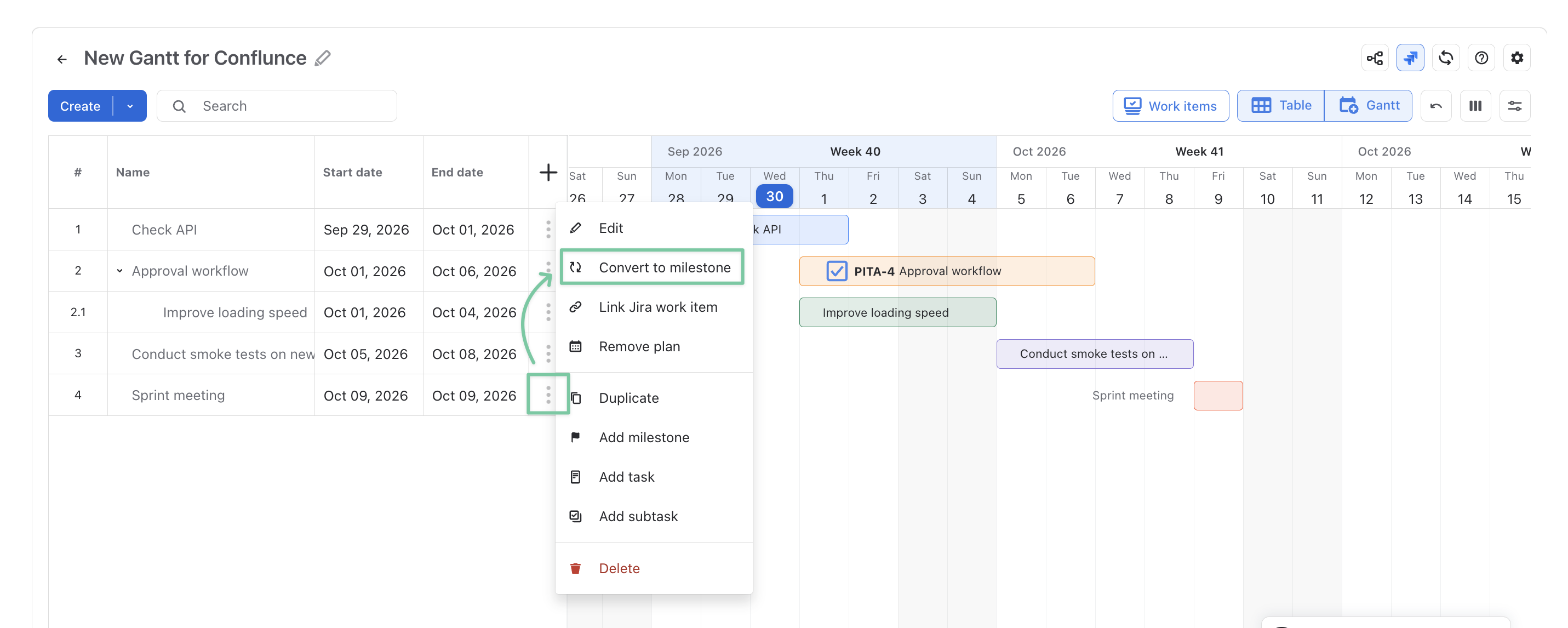This screenshot has height=628, width=1568.
Task: Select Delete from context menu
Action: coord(654,569)
